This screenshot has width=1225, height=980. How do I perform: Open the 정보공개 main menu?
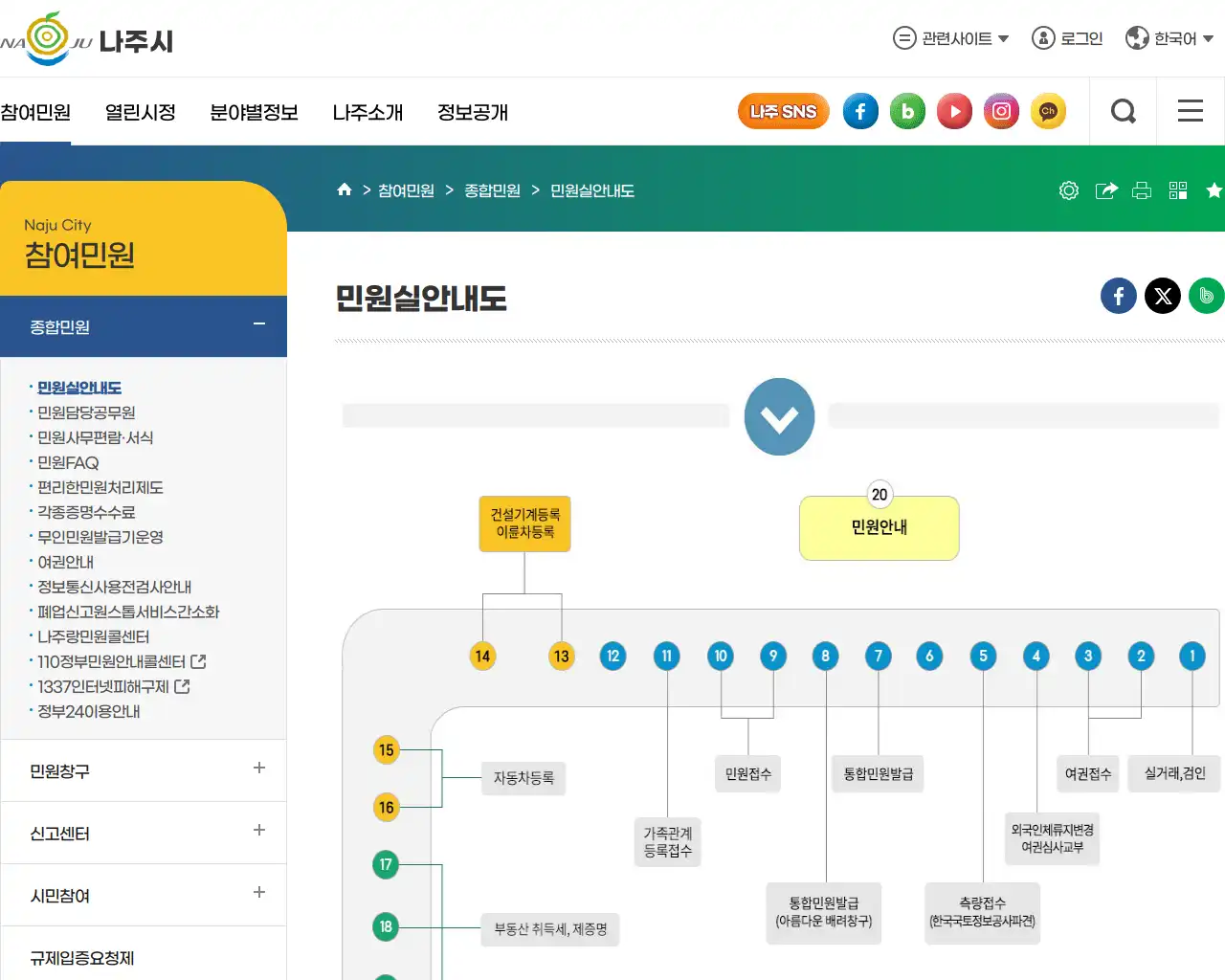coord(473,113)
